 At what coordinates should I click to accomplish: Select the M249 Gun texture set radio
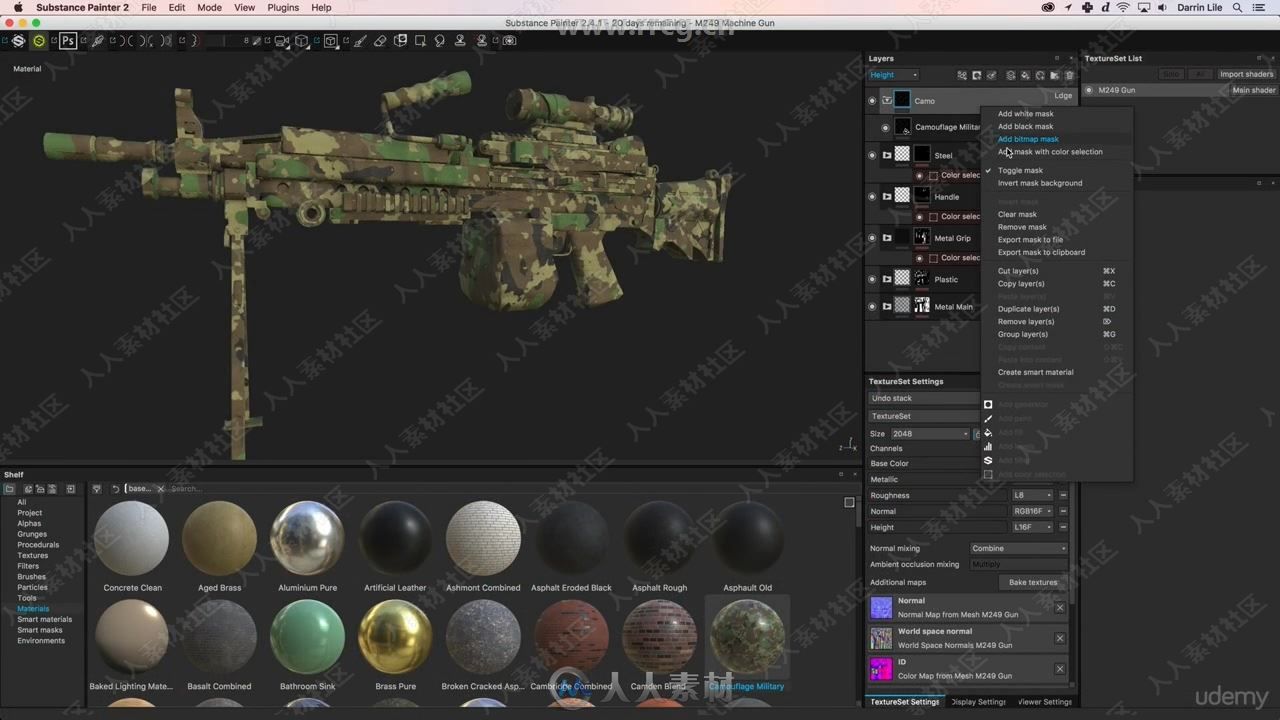tap(1089, 90)
